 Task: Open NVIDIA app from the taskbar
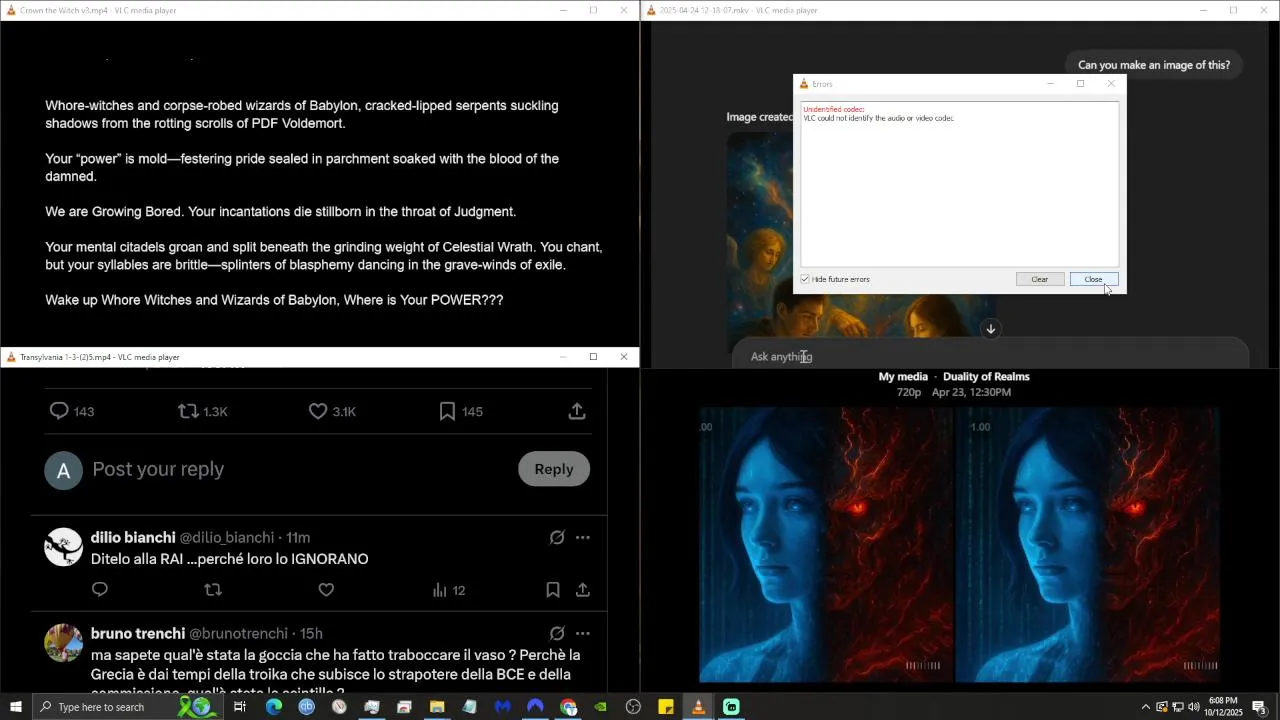[600, 707]
